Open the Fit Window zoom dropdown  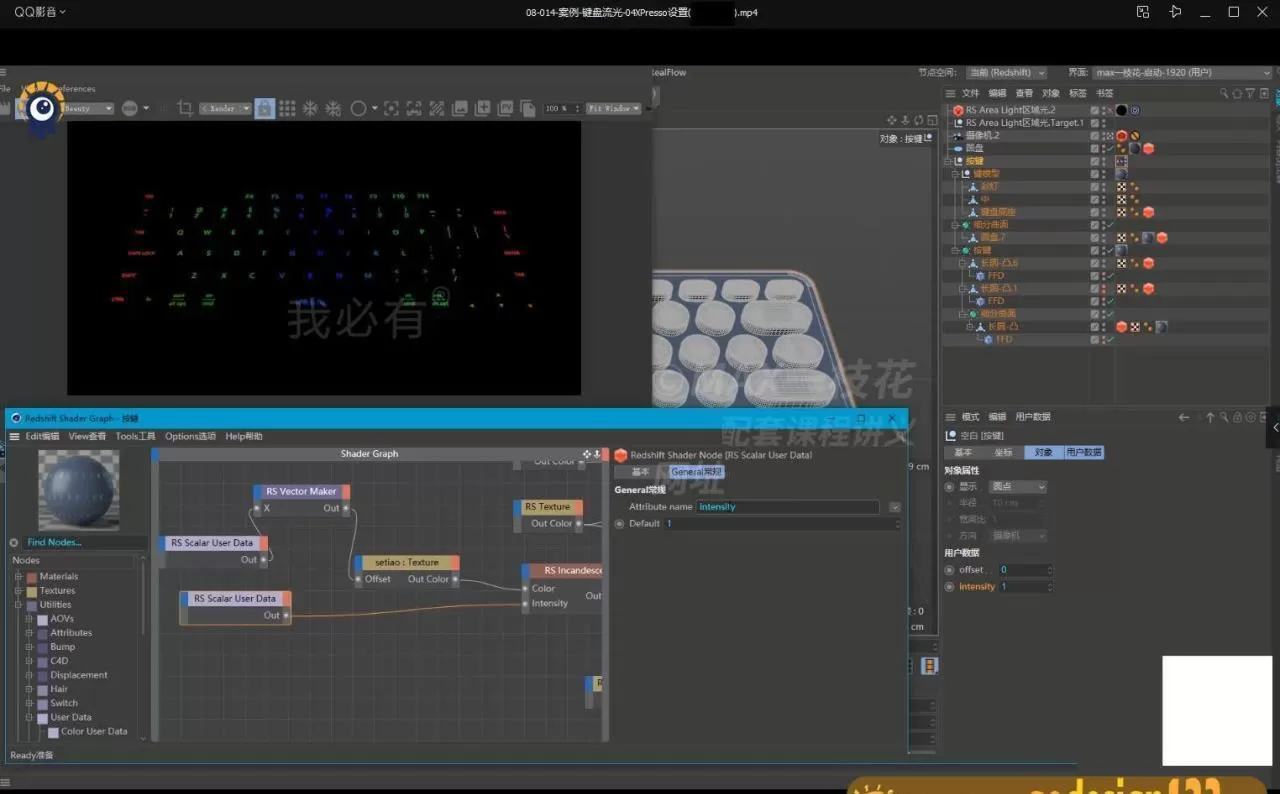pos(612,108)
